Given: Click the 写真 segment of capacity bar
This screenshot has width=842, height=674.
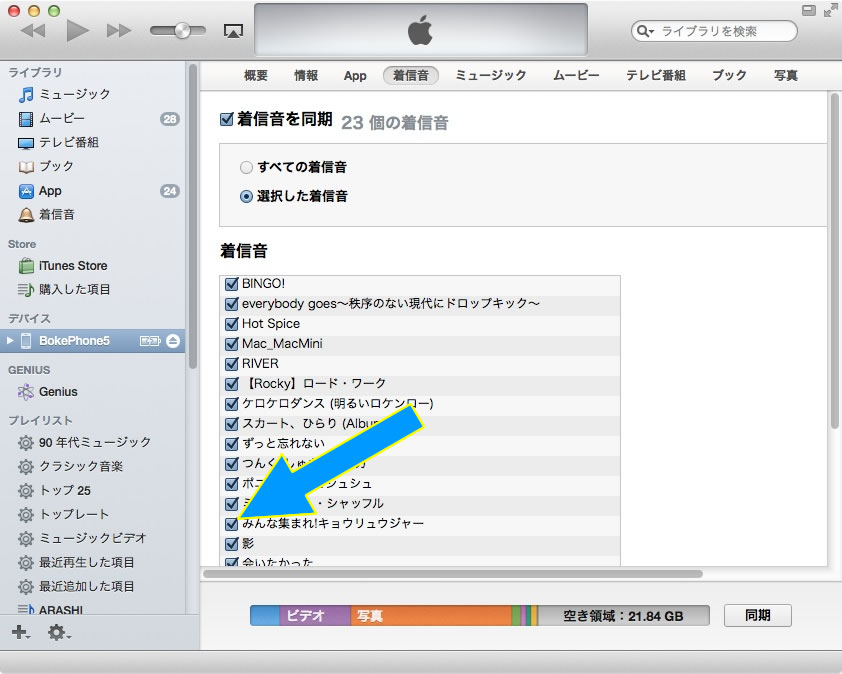Looking at the screenshot, I should 431,615.
